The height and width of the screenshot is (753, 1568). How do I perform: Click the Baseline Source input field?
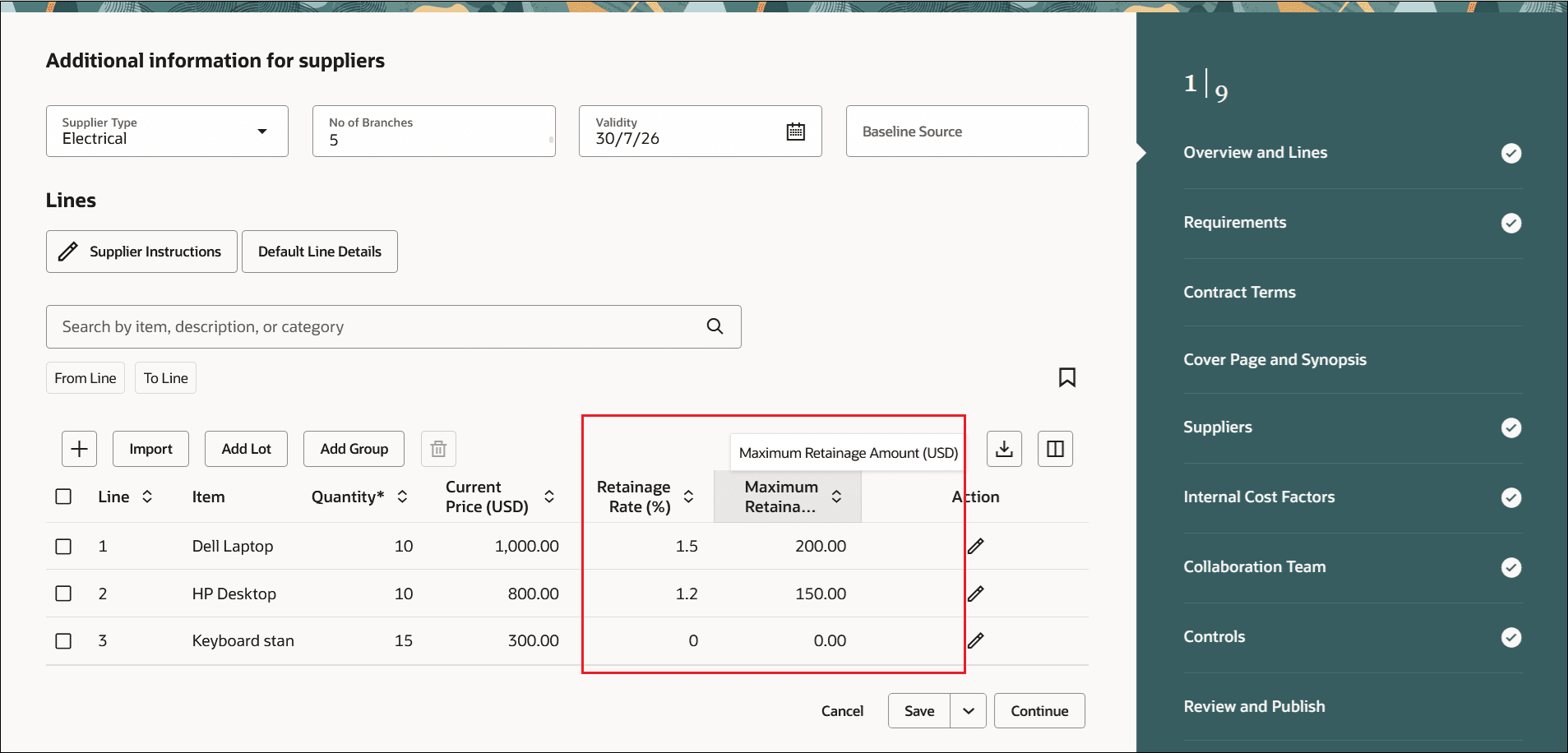966,132
